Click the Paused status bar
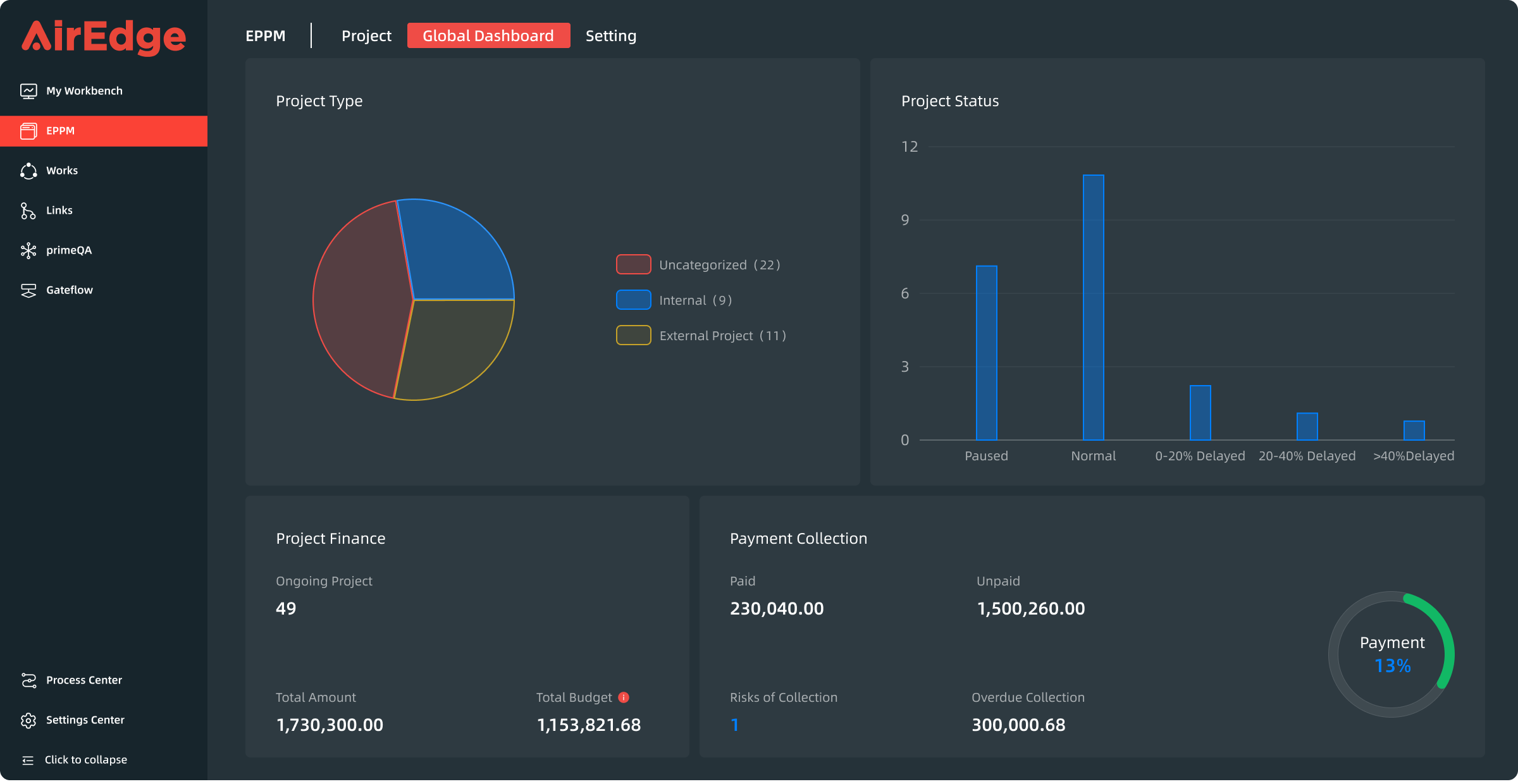 pos(986,353)
